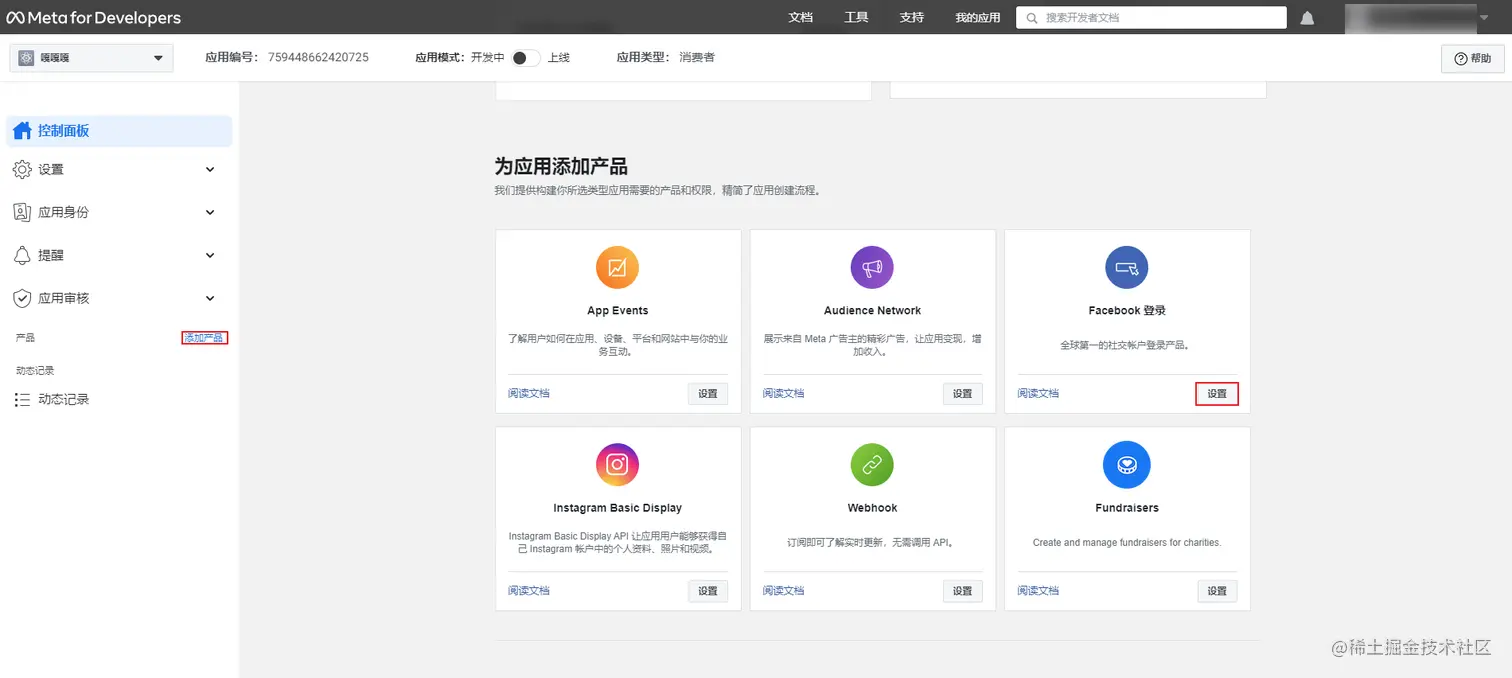Open 工具 in the top navigation
1512x678 pixels.
click(x=856, y=18)
